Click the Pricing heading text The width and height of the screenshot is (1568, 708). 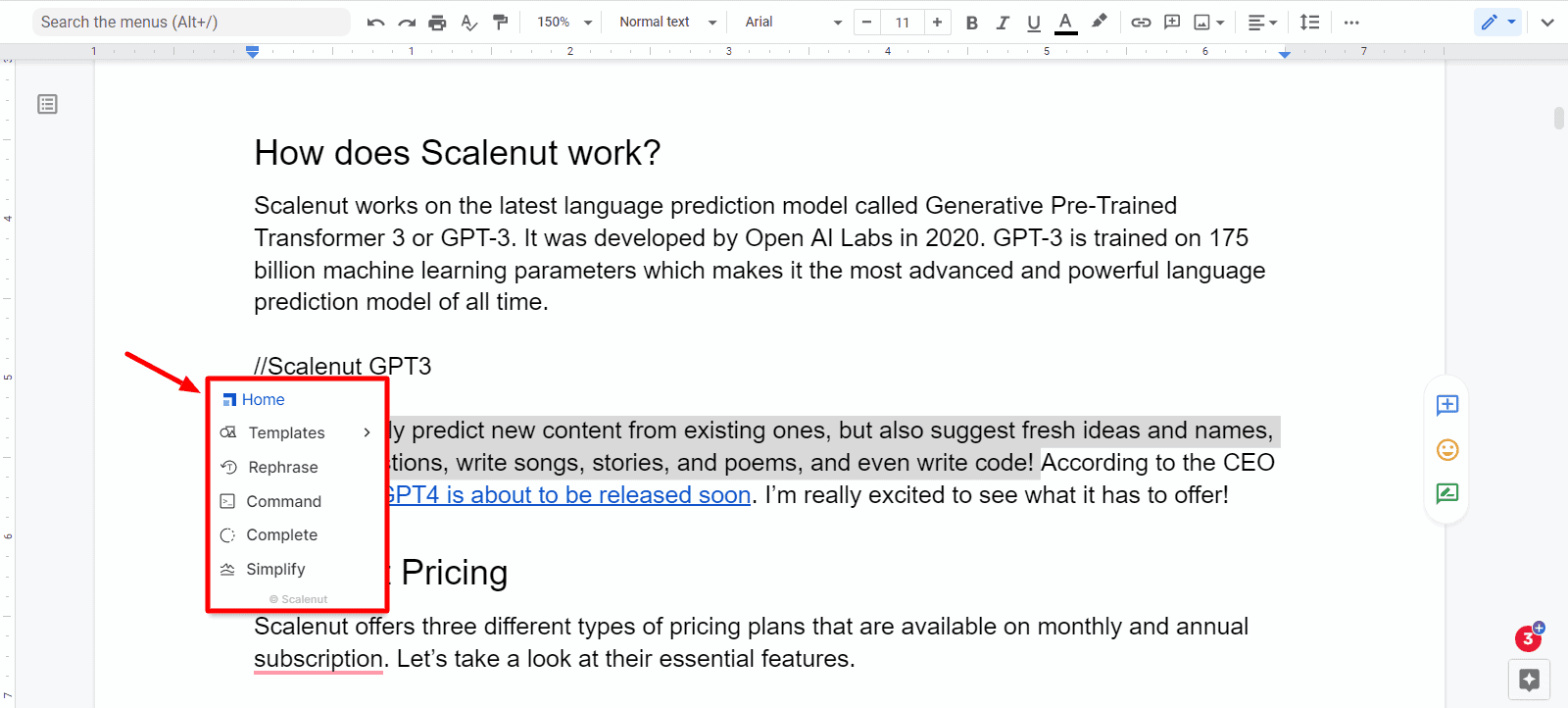pos(455,573)
